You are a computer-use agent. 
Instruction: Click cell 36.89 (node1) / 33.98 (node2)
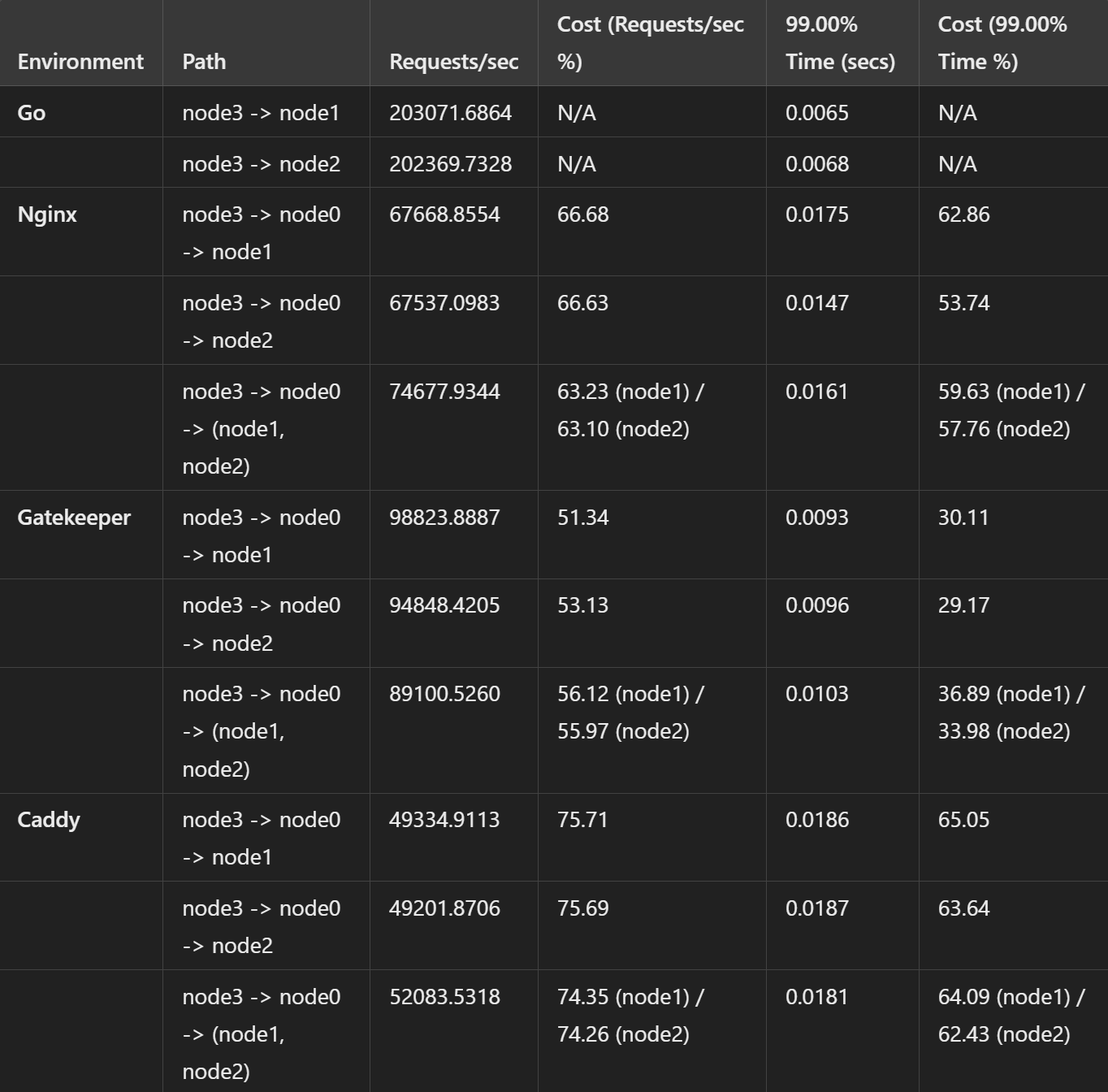[x=1011, y=713]
